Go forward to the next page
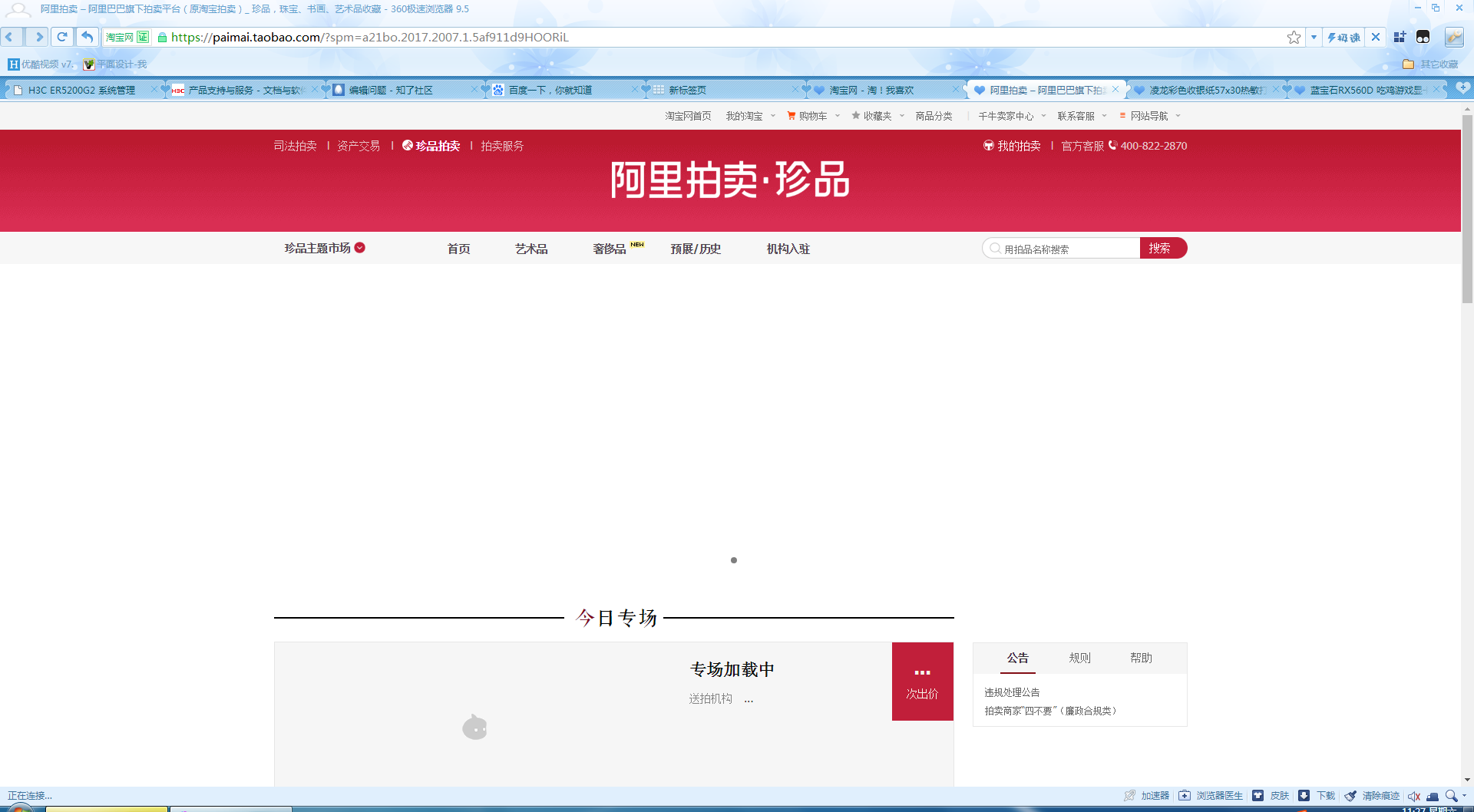 [x=38, y=37]
